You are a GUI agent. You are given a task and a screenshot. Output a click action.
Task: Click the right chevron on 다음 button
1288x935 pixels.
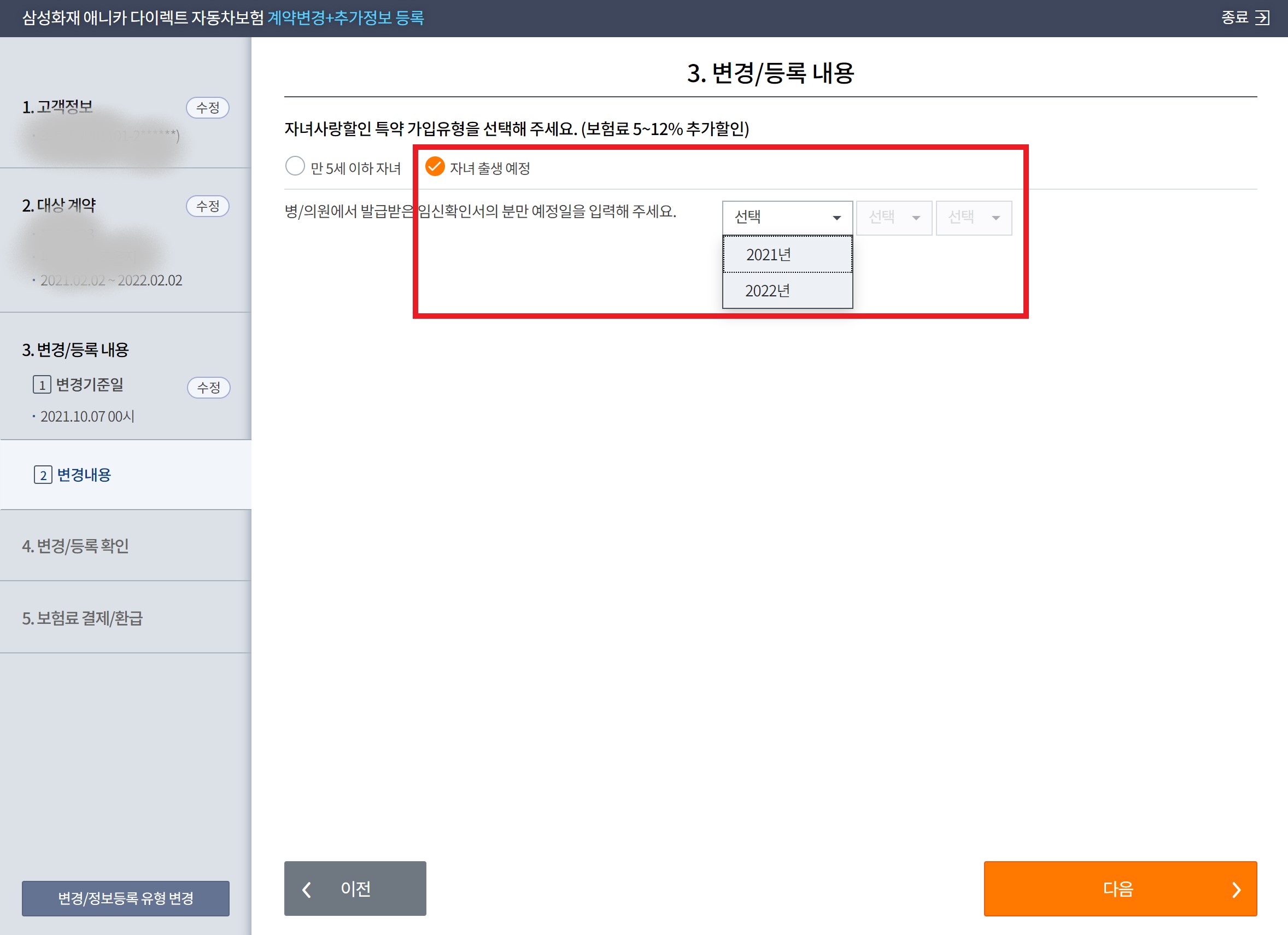[1236, 890]
